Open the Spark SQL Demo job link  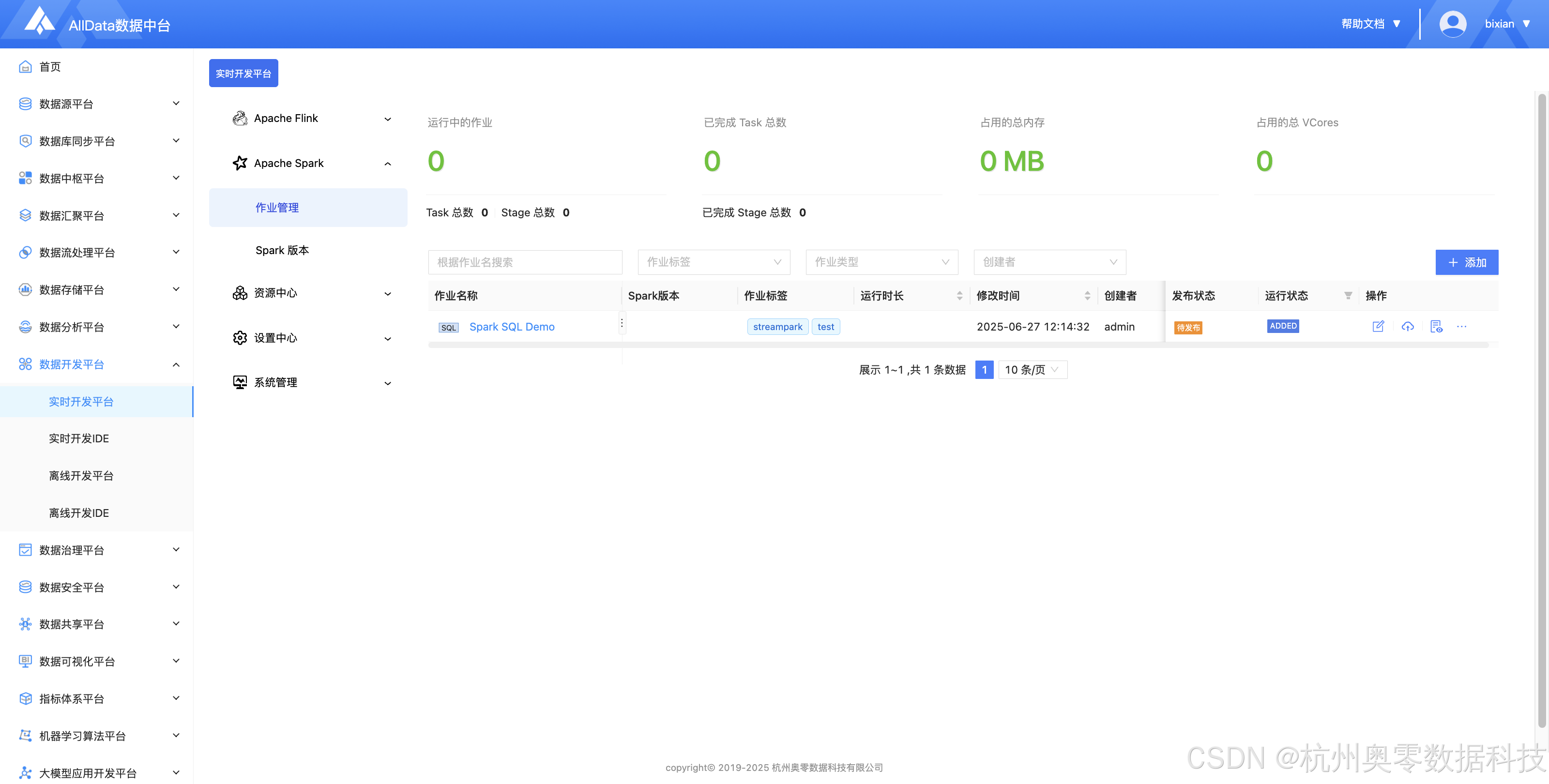pyautogui.click(x=511, y=327)
